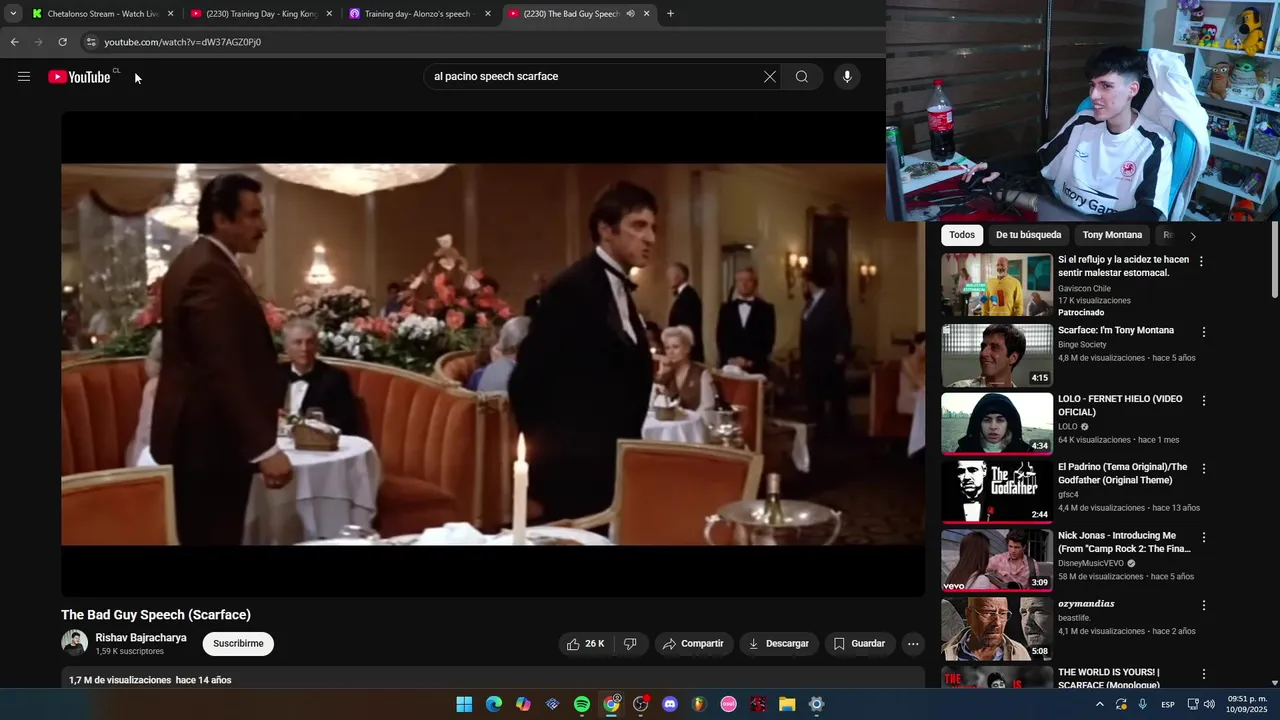This screenshot has width=1280, height=720.
Task: Show hidden system tray icons
Action: (1100, 704)
